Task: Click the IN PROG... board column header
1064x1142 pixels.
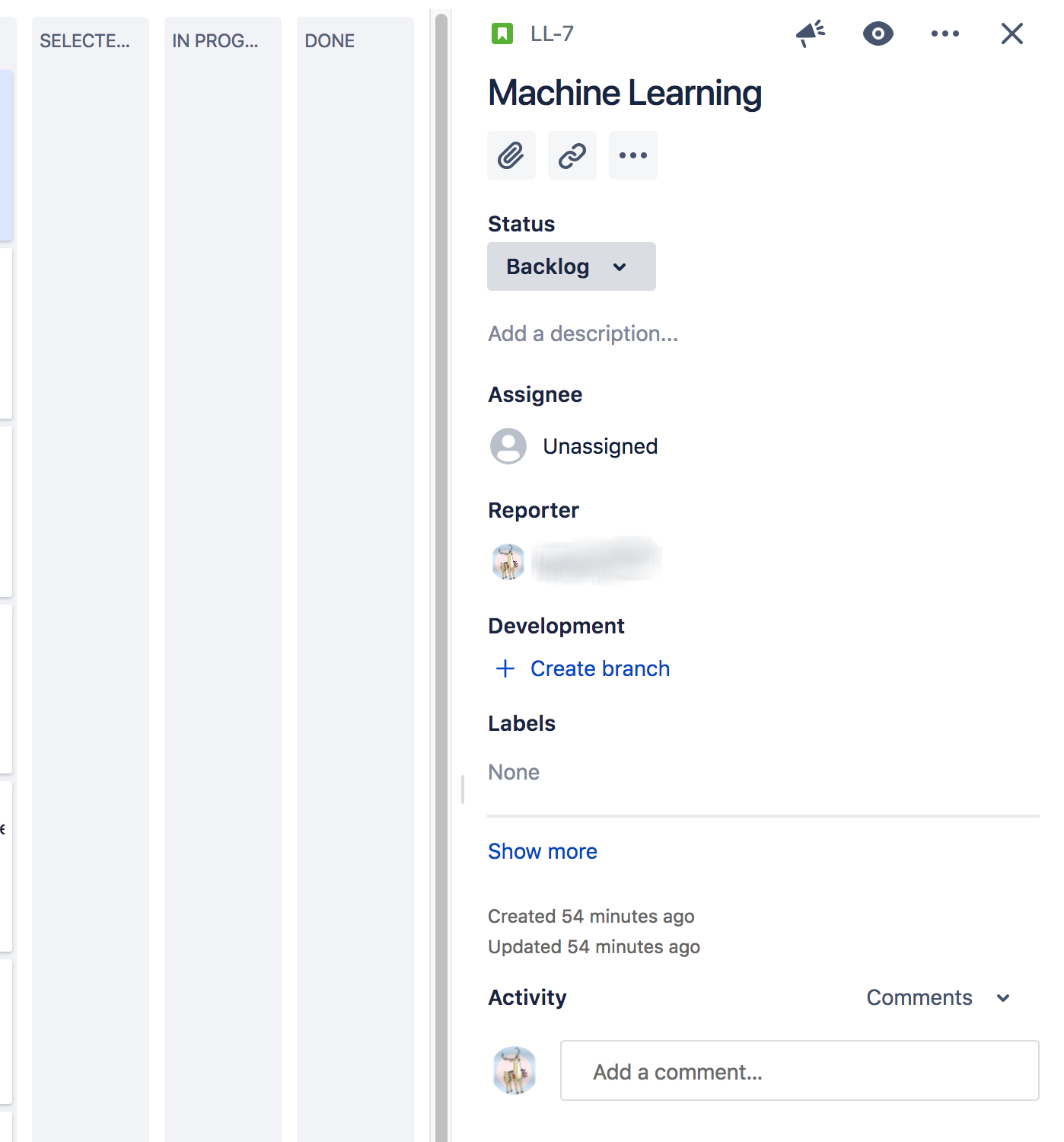Action: tap(215, 41)
